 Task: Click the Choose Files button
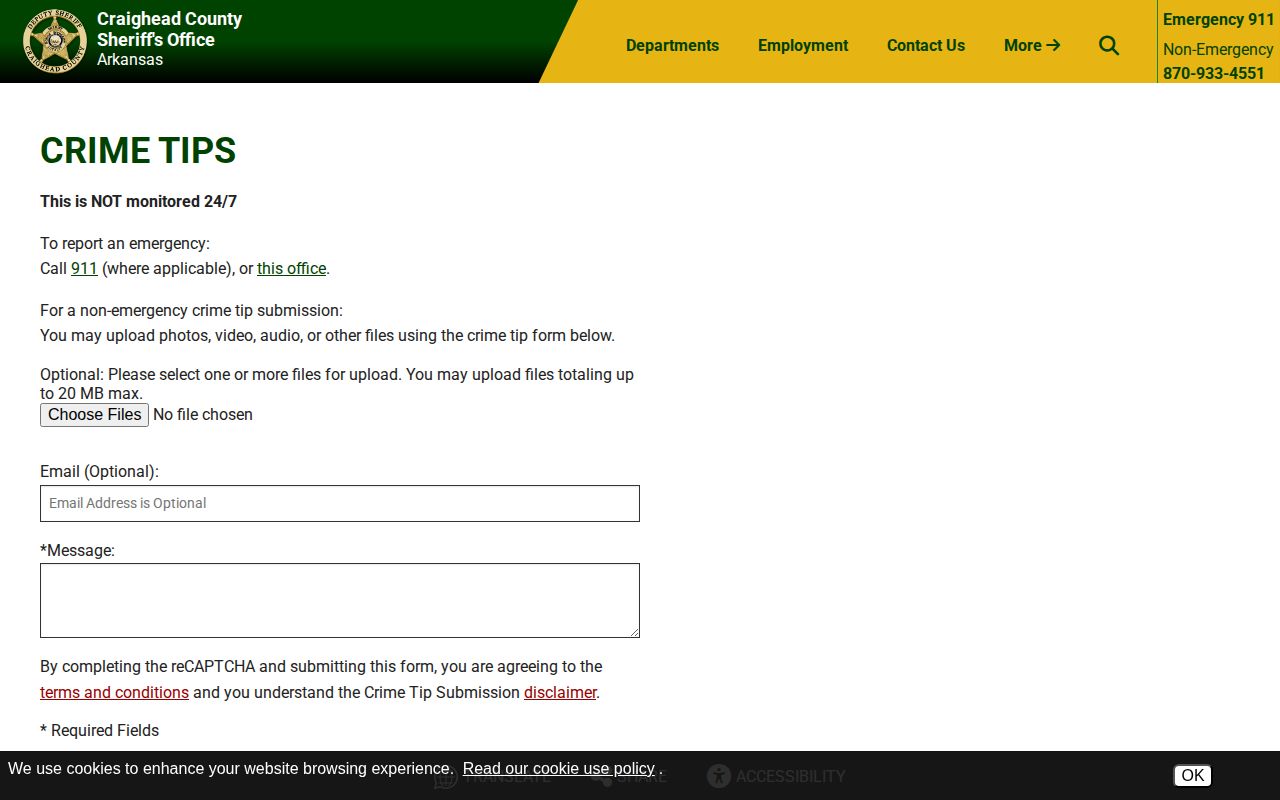pos(95,415)
